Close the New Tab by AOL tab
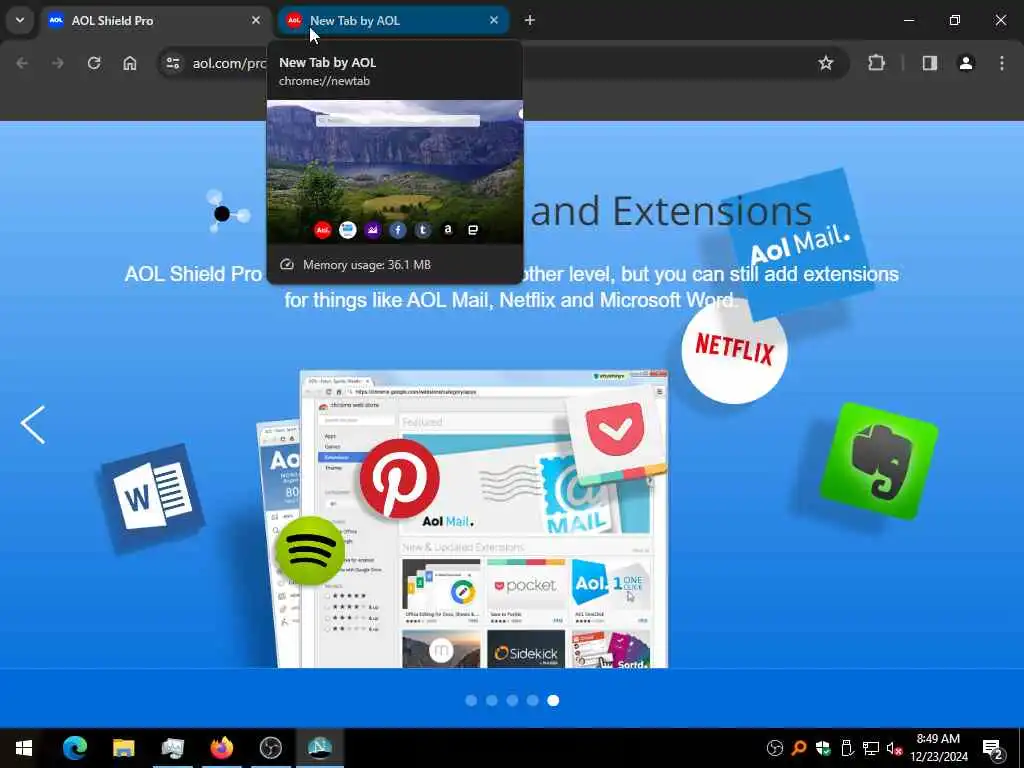The height and width of the screenshot is (768, 1024). pos(494,20)
